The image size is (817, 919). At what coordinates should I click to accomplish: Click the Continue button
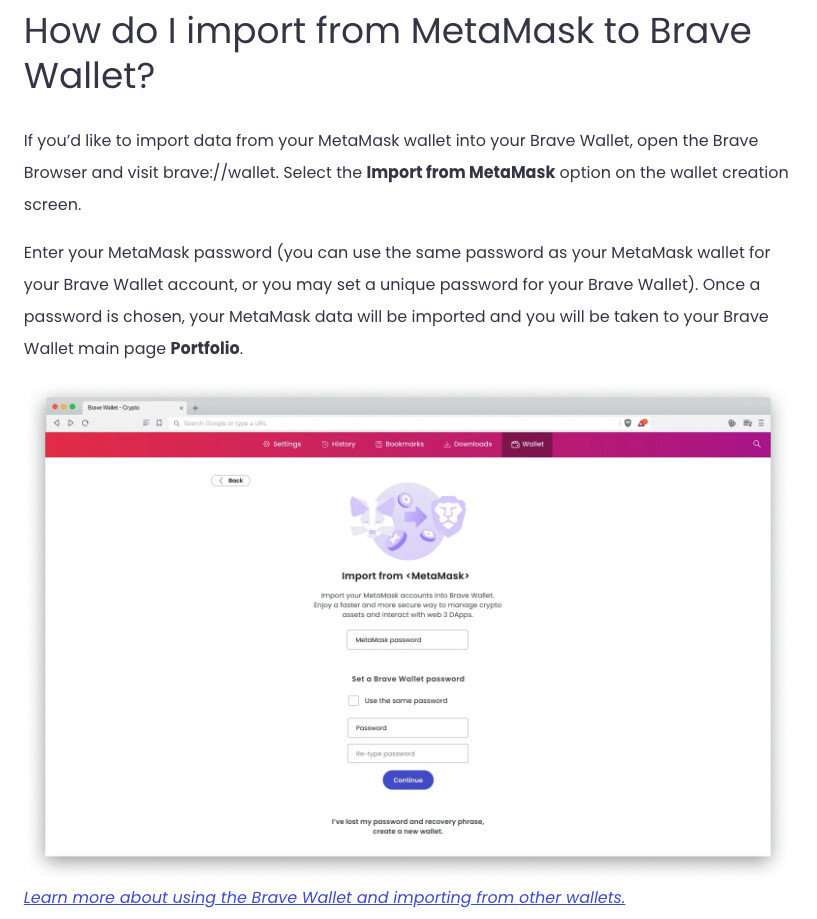click(408, 780)
